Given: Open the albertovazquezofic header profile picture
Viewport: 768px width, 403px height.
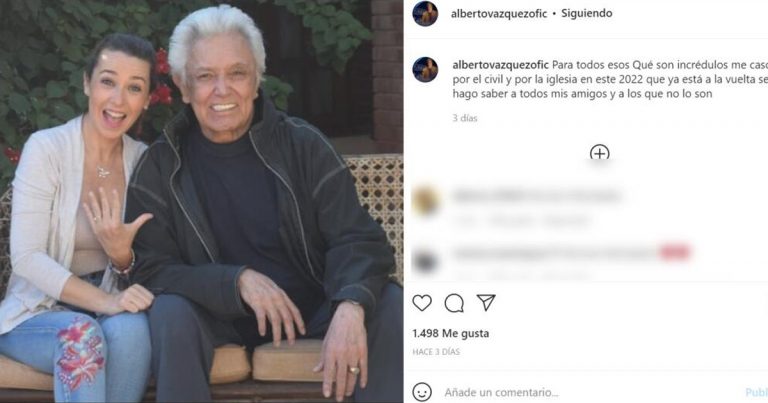Looking at the screenshot, I should [x=425, y=14].
